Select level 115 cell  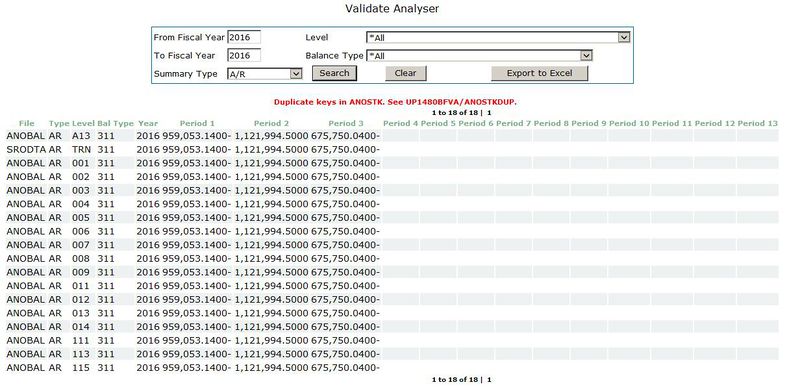pos(81,368)
